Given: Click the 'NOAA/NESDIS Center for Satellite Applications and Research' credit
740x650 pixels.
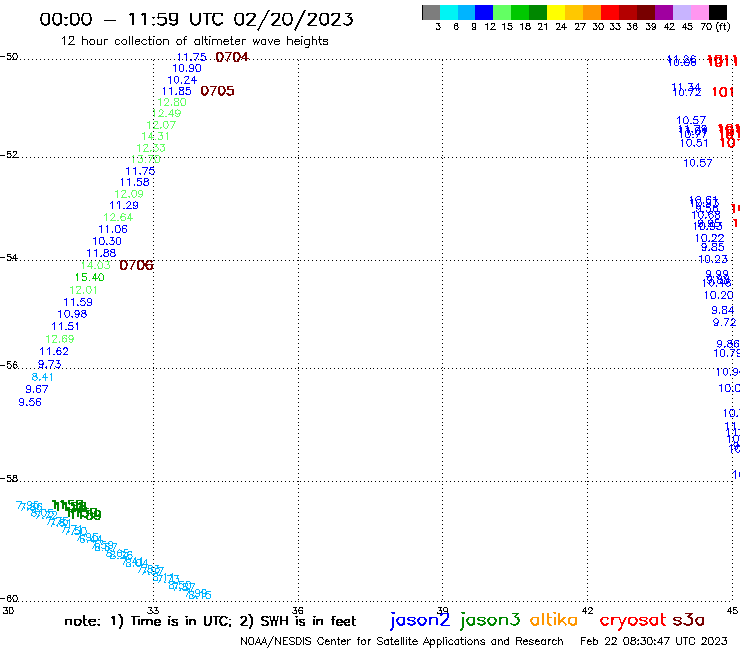Looking at the screenshot, I should 402,642.
